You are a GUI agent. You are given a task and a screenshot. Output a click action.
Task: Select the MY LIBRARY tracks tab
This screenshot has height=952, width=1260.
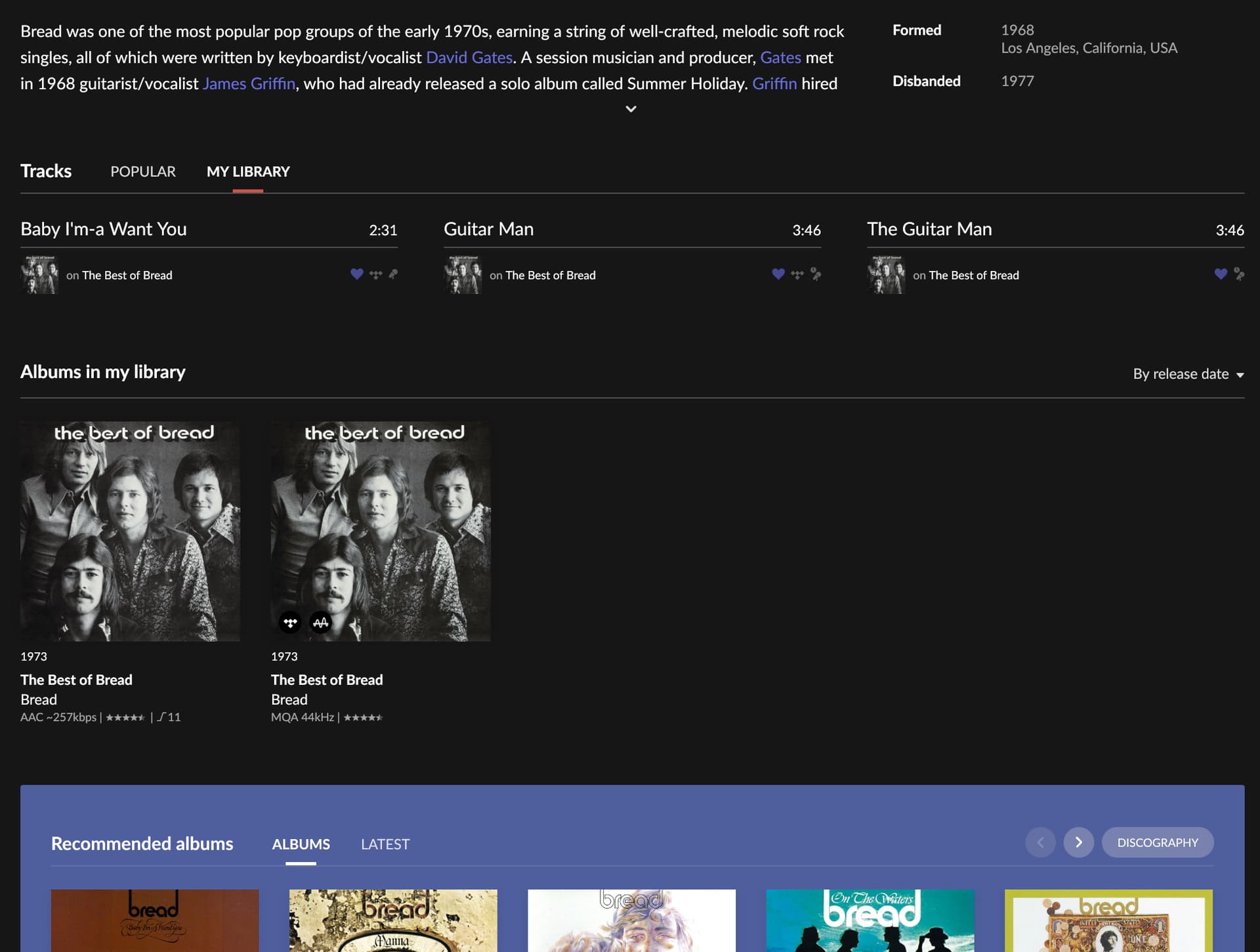(x=248, y=171)
